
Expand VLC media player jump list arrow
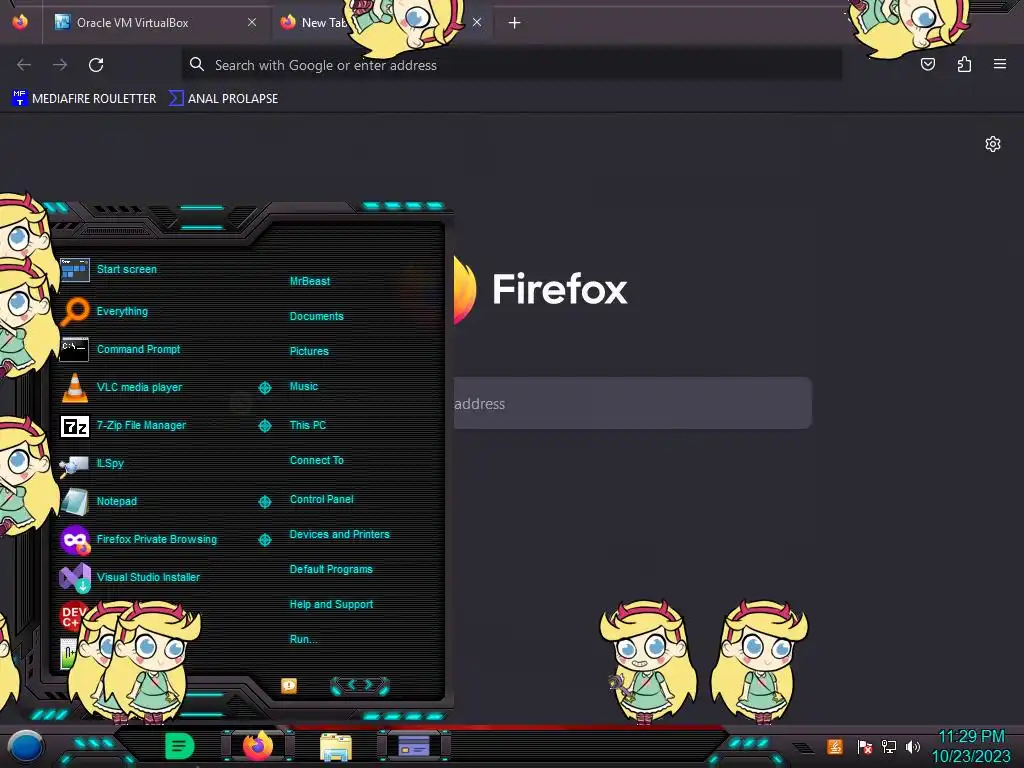click(x=264, y=388)
